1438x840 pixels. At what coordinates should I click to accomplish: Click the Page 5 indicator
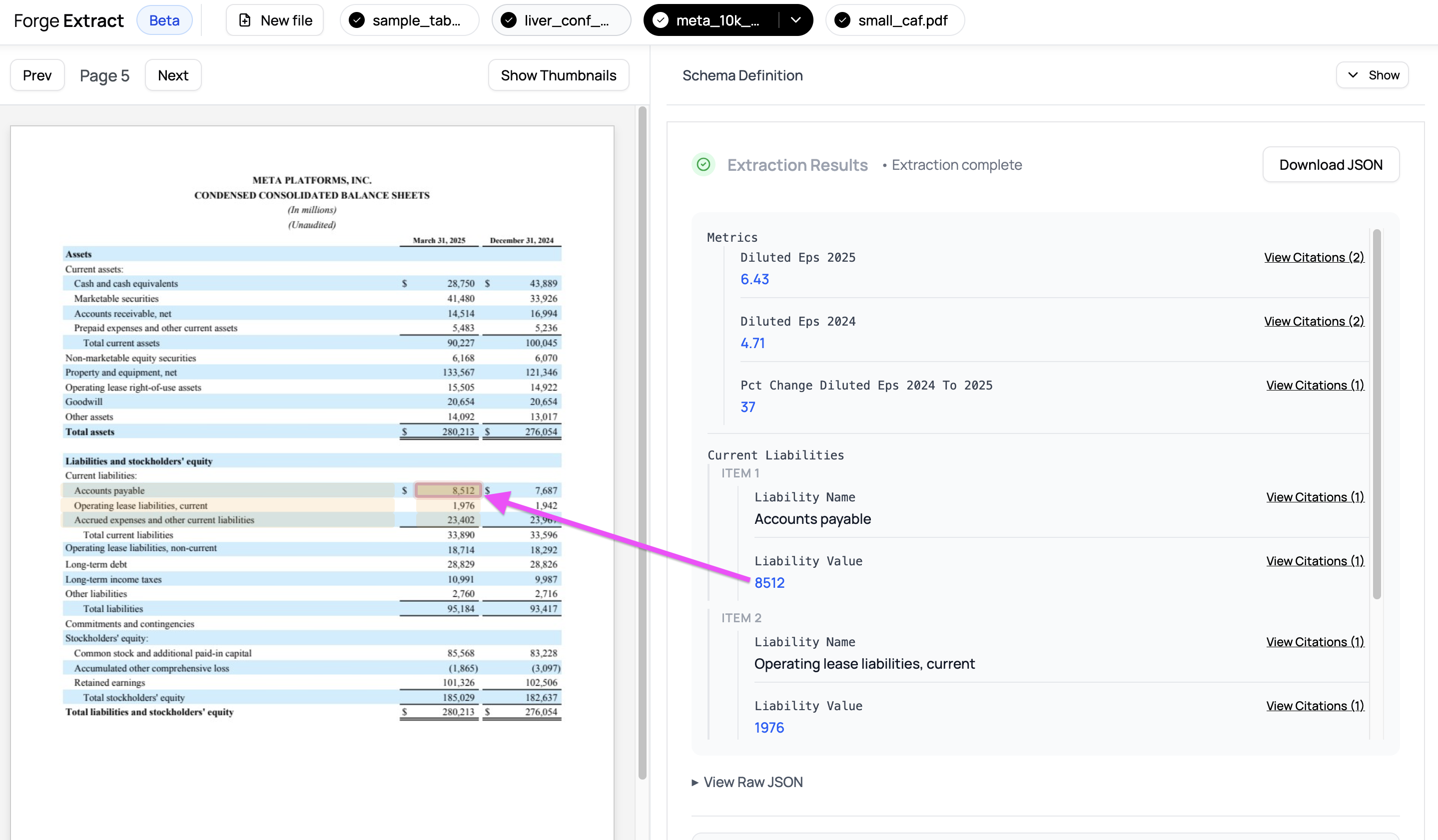[104, 75]
